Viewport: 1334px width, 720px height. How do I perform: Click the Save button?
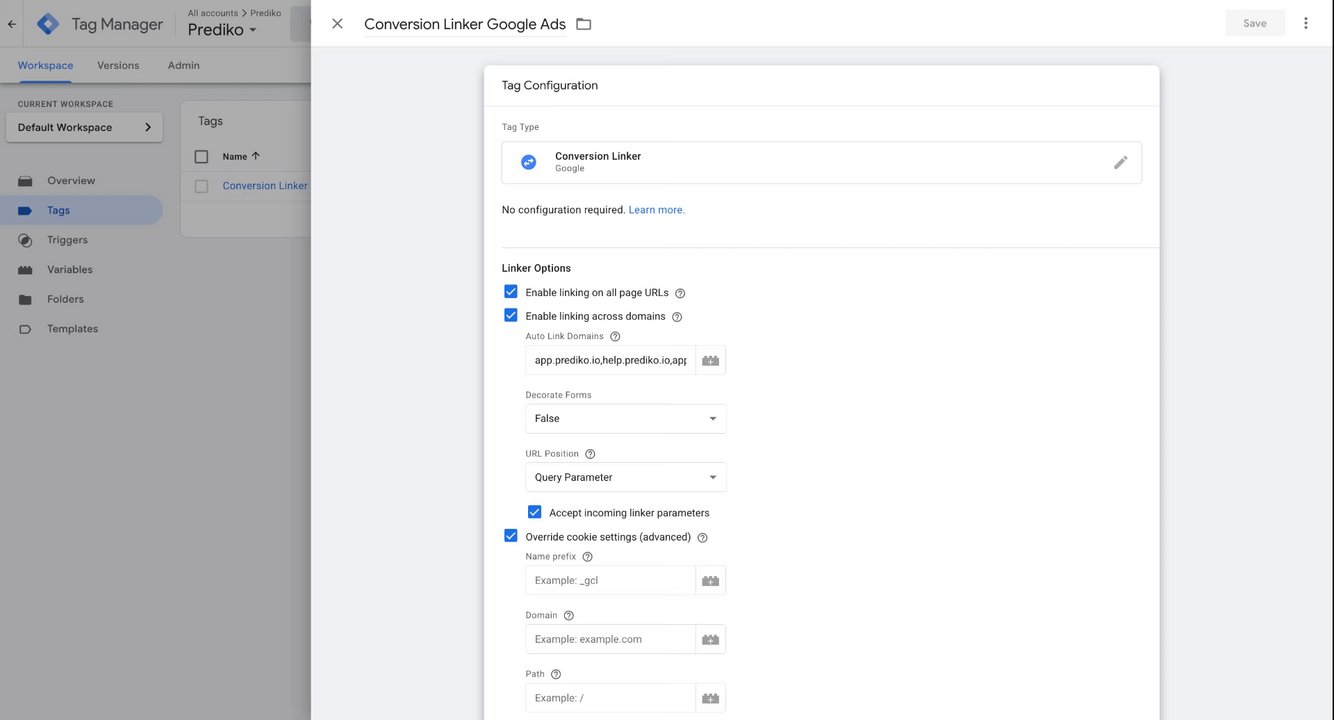click(1254, 23)
